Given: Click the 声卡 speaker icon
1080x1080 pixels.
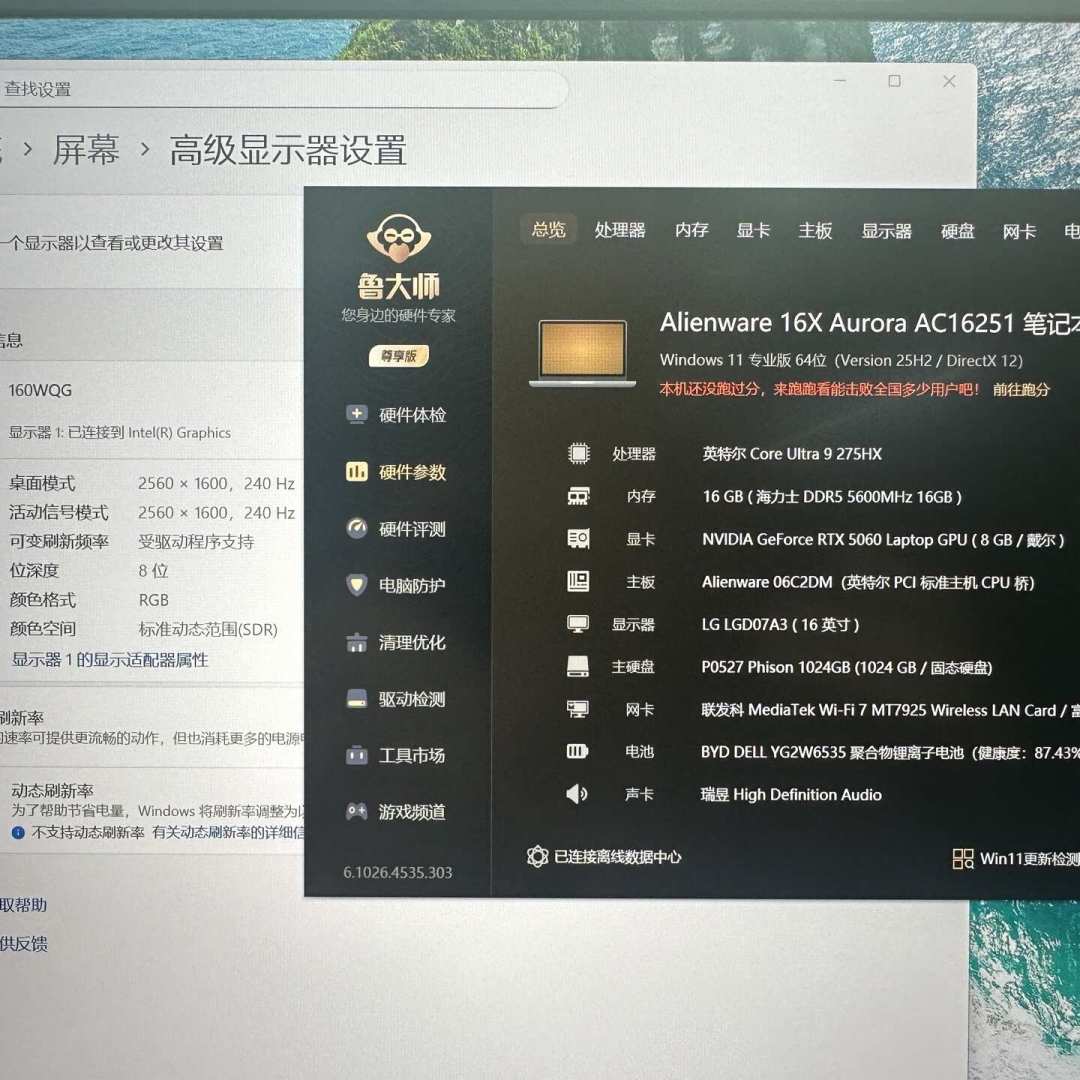Looking at the screenshot, I should [577, 794].
